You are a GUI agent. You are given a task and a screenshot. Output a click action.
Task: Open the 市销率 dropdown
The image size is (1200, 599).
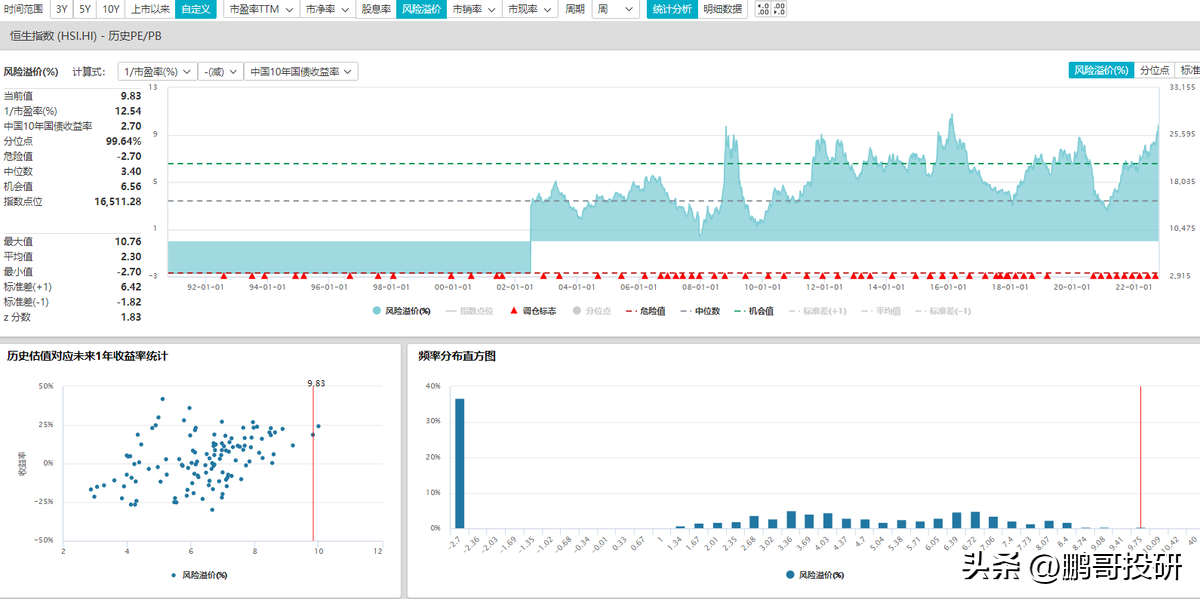[x=473, y=9]
